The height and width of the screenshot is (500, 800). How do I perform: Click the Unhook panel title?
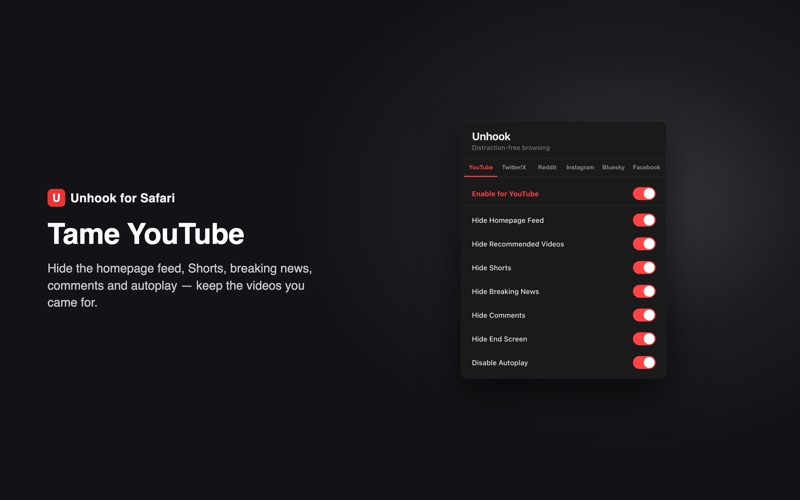point(491,136)
